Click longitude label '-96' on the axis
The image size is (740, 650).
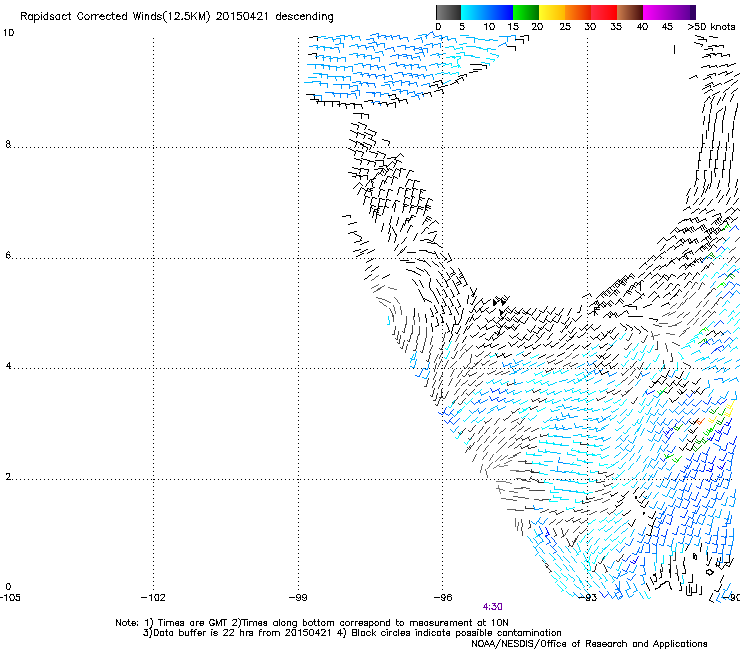pyautogui.click(x=443, y=598)
